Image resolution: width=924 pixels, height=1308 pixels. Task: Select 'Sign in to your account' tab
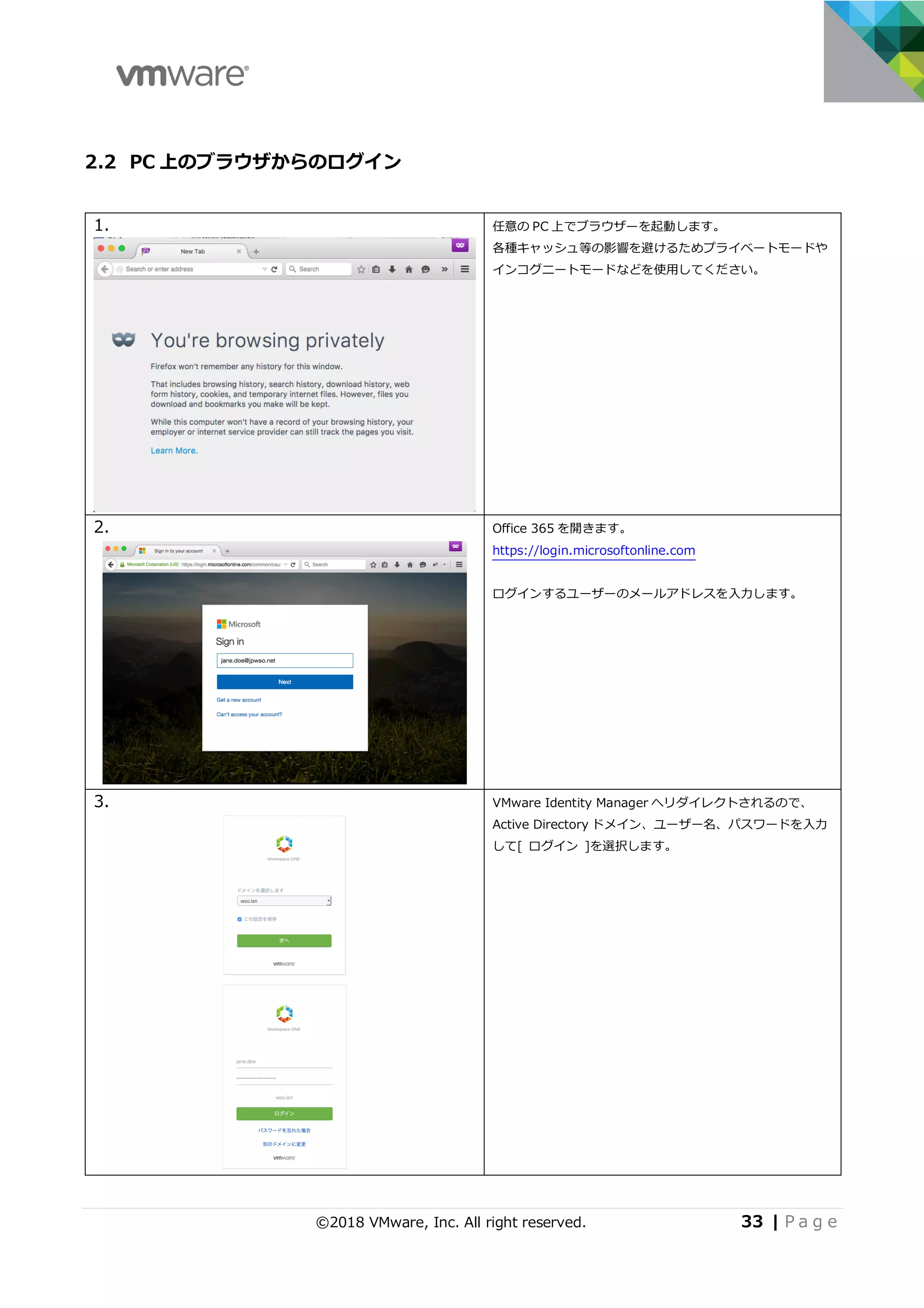178,551
